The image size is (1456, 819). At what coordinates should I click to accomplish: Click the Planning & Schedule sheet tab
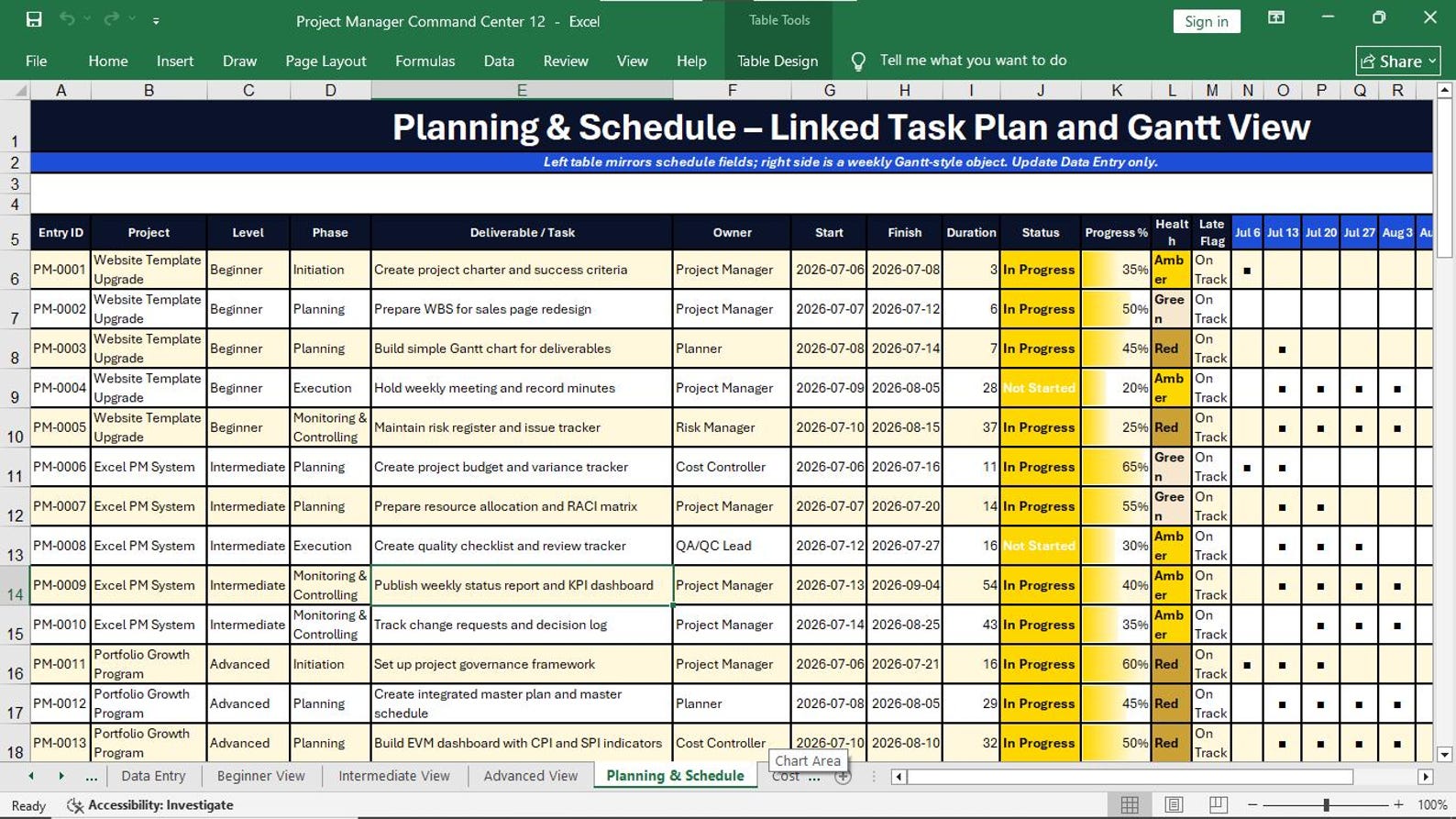point(675,776)
